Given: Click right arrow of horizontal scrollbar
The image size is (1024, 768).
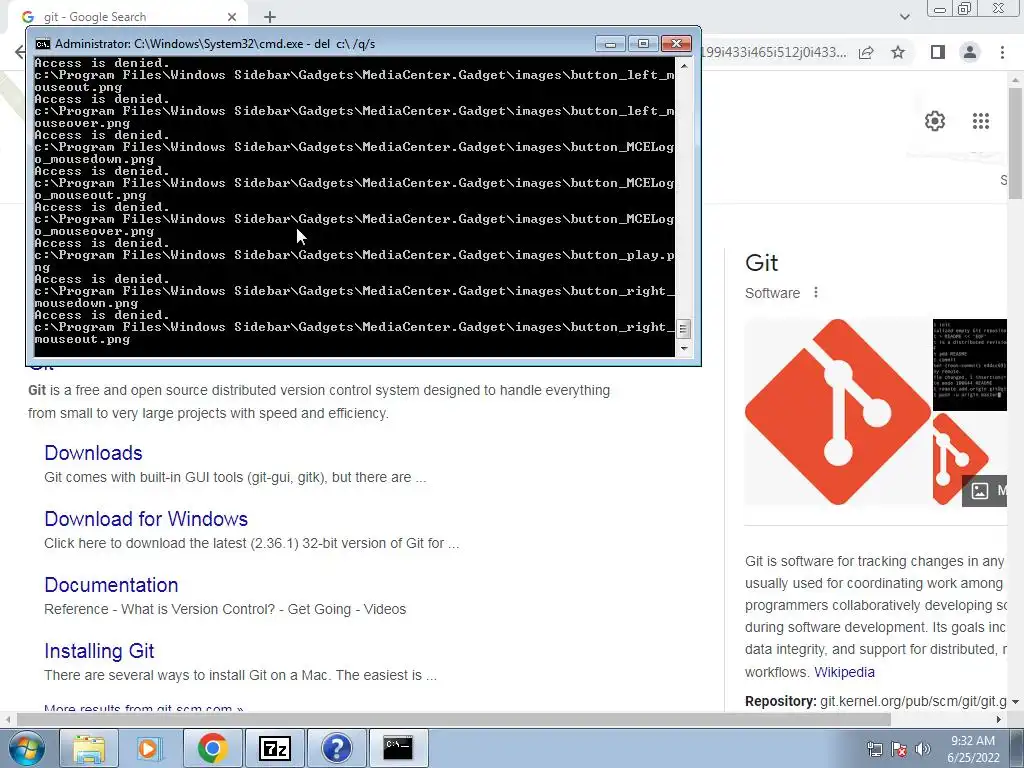Looking at the screenshot, I should [x=999, y=719].
